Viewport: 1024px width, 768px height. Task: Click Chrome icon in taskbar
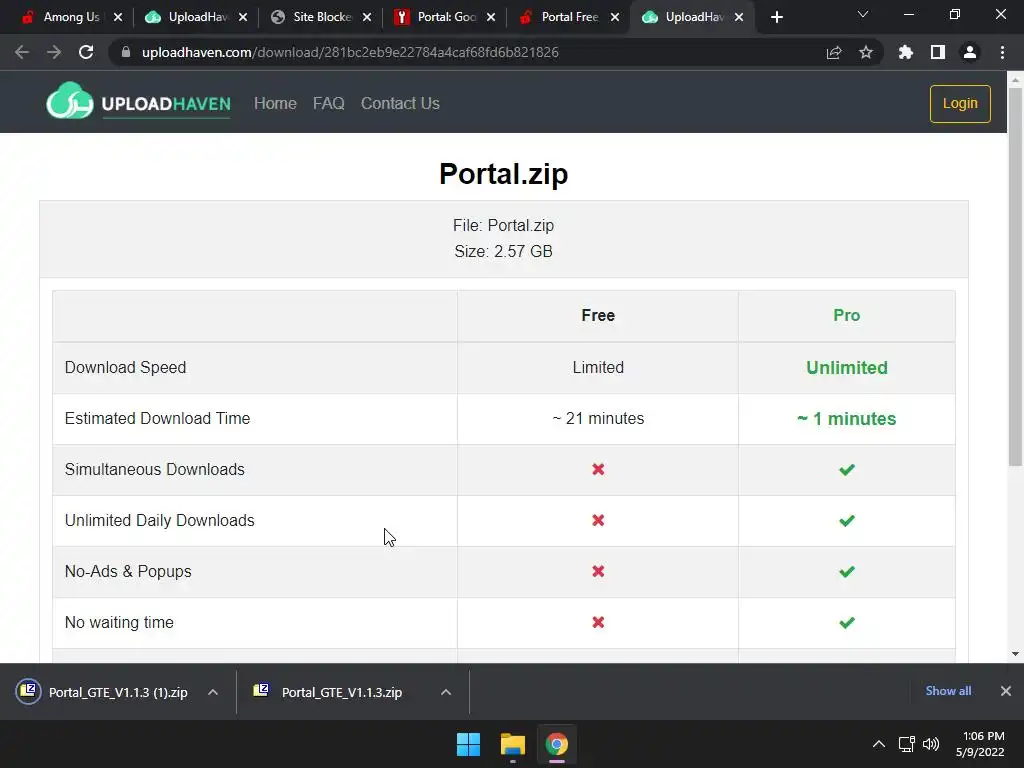(556, 744)
